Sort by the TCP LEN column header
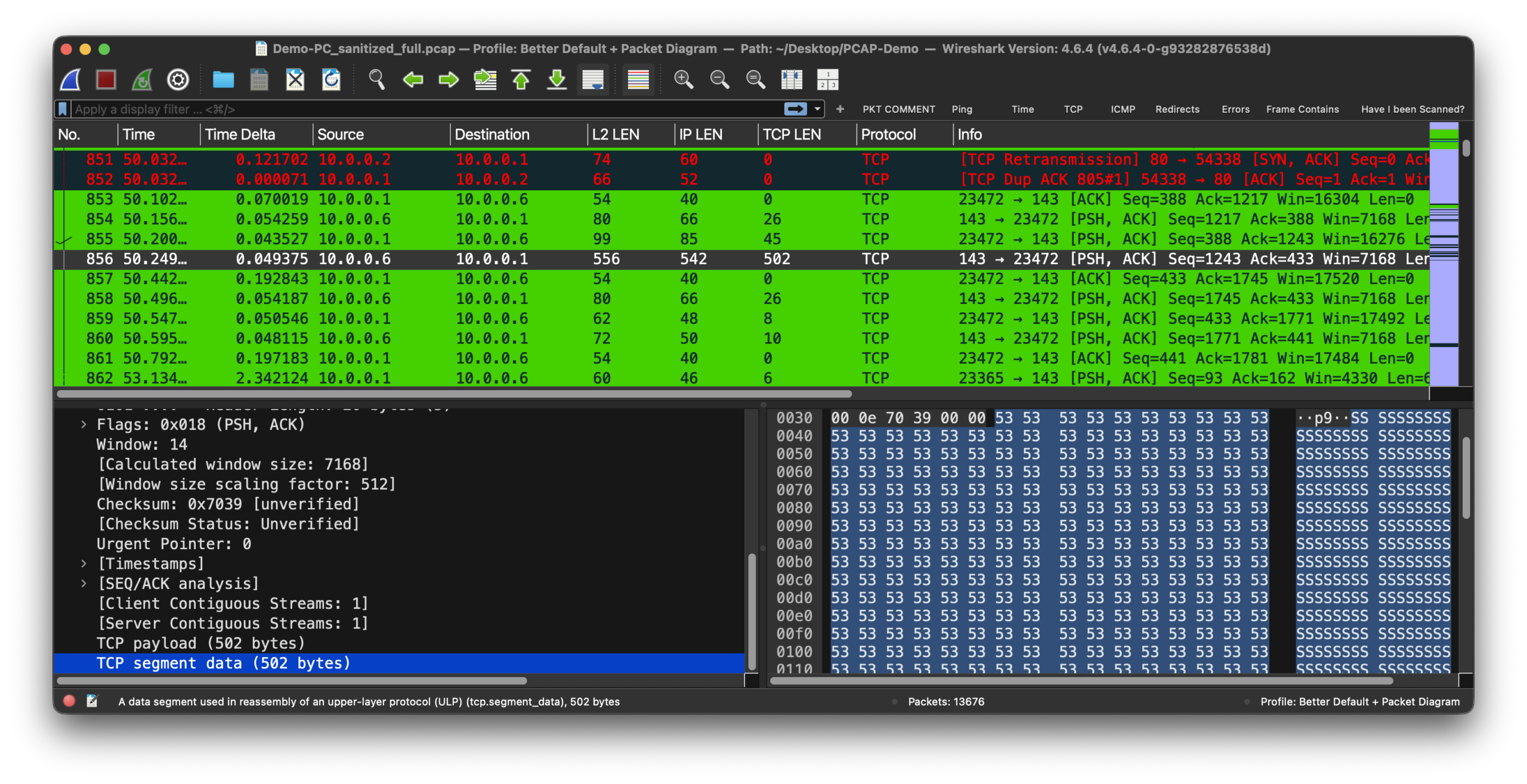 click(x=806, y=135)
